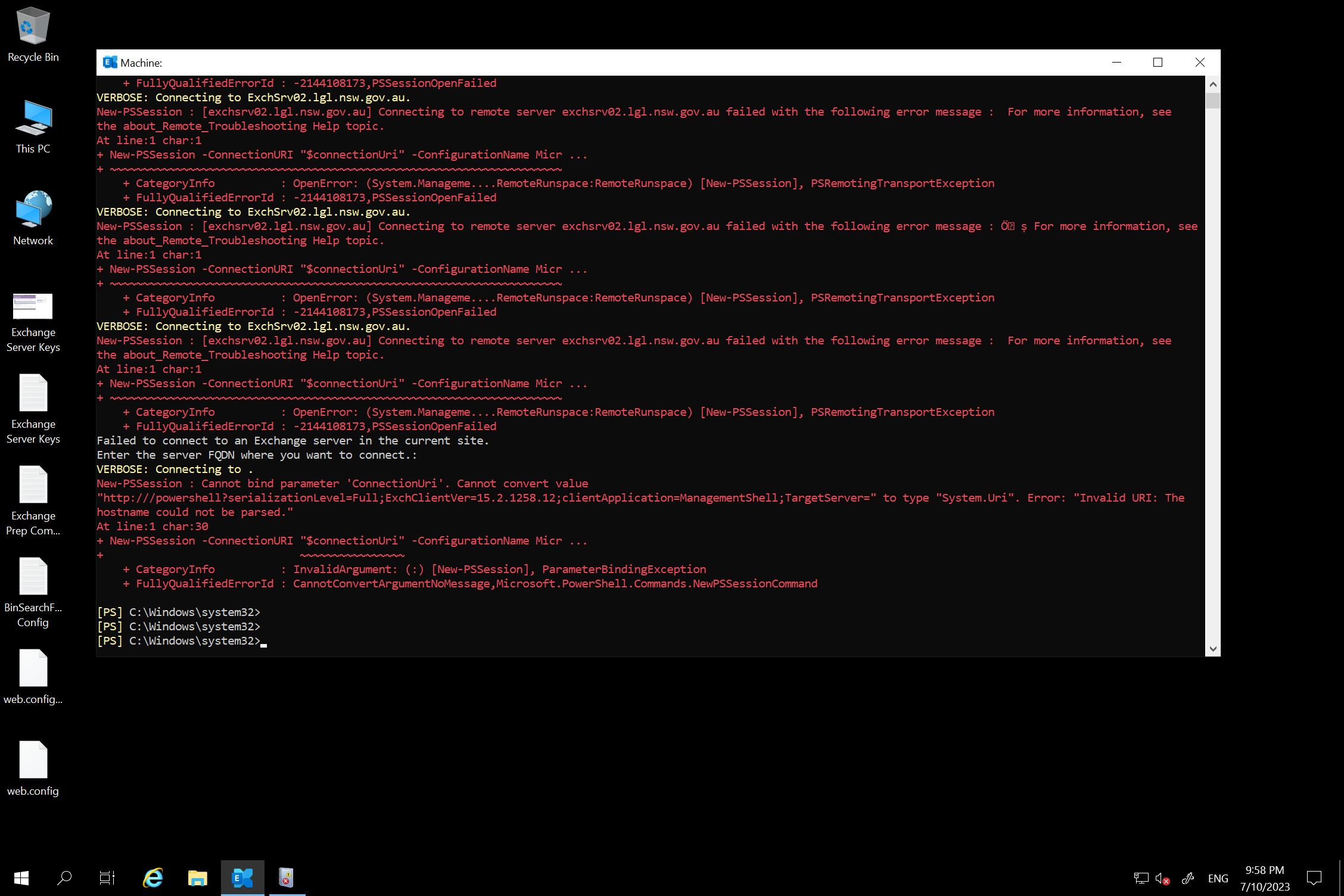Open the clock showing 9:58 PM

(1265, 878)
